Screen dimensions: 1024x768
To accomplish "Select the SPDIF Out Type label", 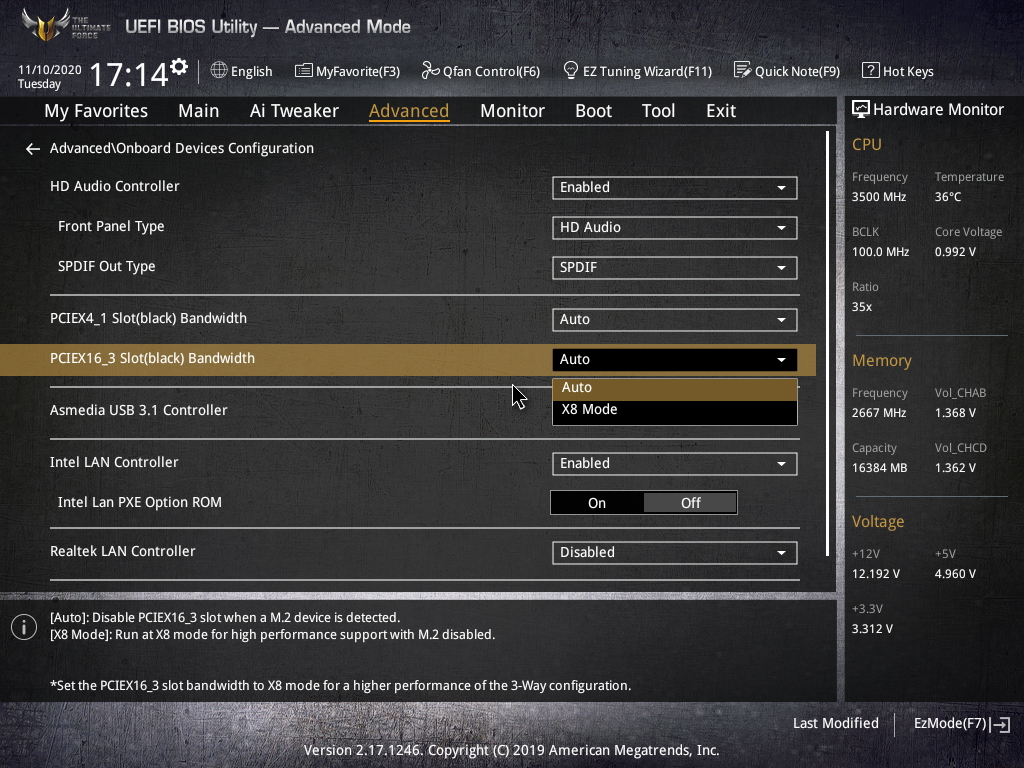I will coord(106,266).
